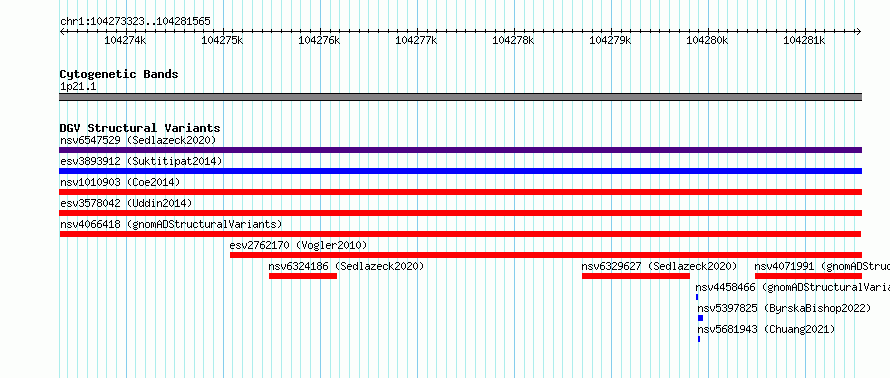Click the 104274k ruler label
This screenshot has height=378, width=890.
point(125,40)
